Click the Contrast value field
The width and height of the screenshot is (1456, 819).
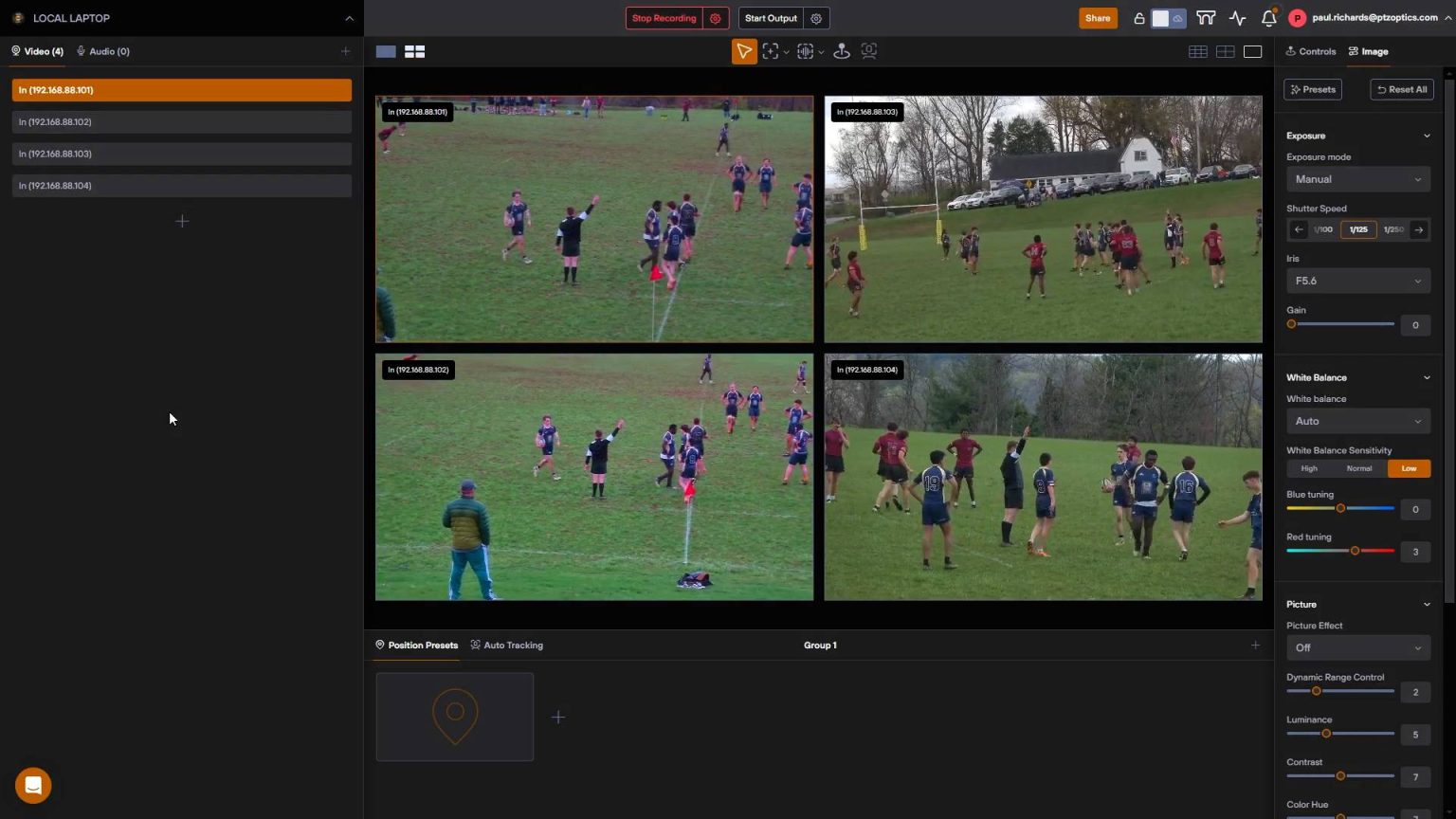point(1415,776)
